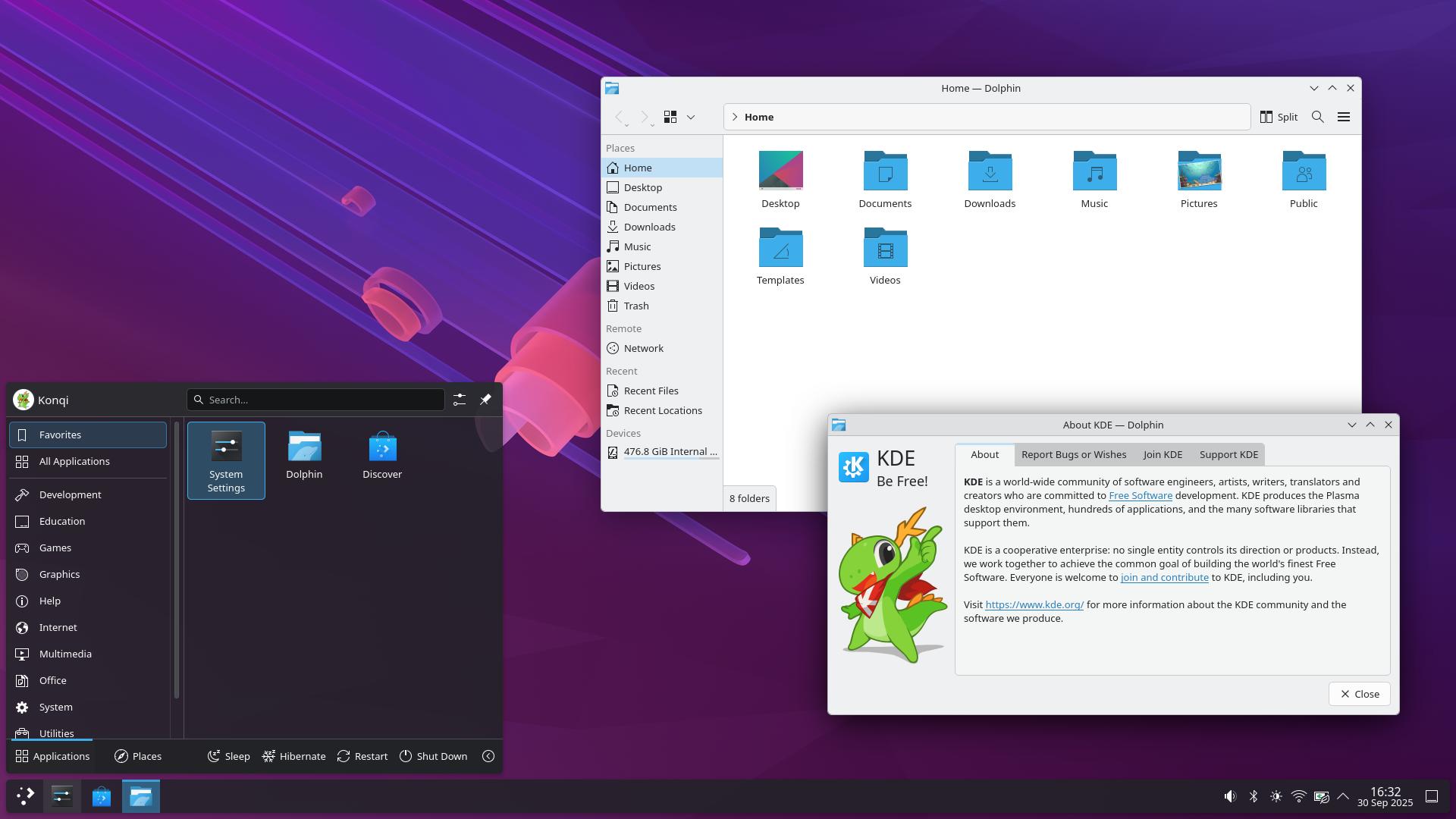Click the Split view button in Dolphin

pyautogui.click(x=1279, y=117)
